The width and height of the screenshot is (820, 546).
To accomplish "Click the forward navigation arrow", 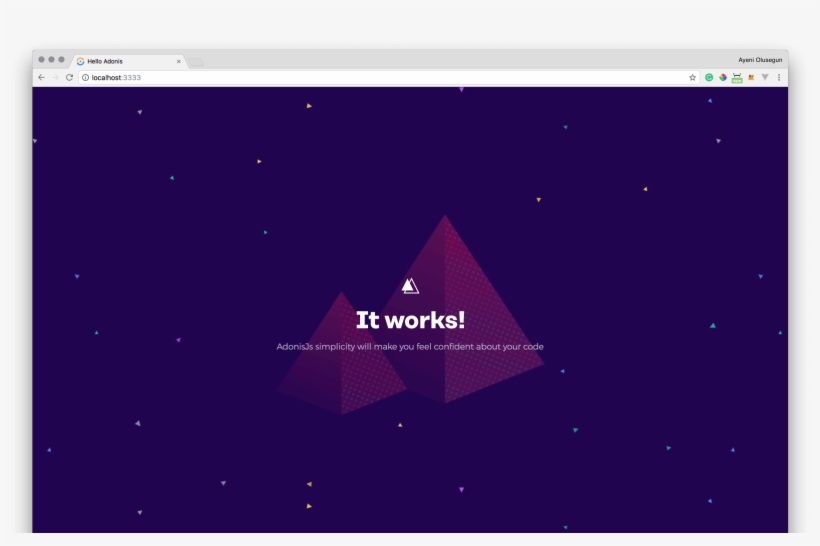I will click(55, 77).
